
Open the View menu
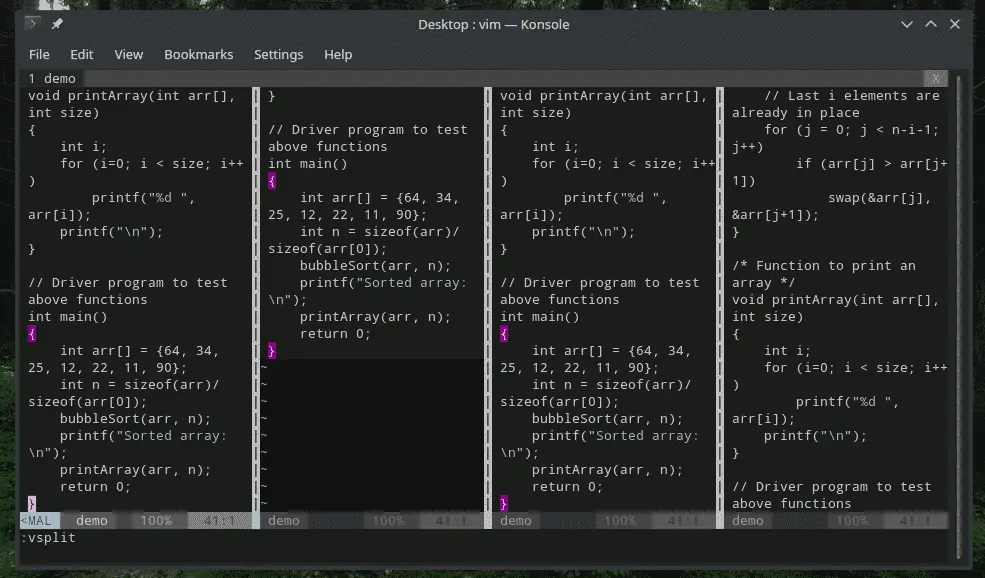point(129,55)
